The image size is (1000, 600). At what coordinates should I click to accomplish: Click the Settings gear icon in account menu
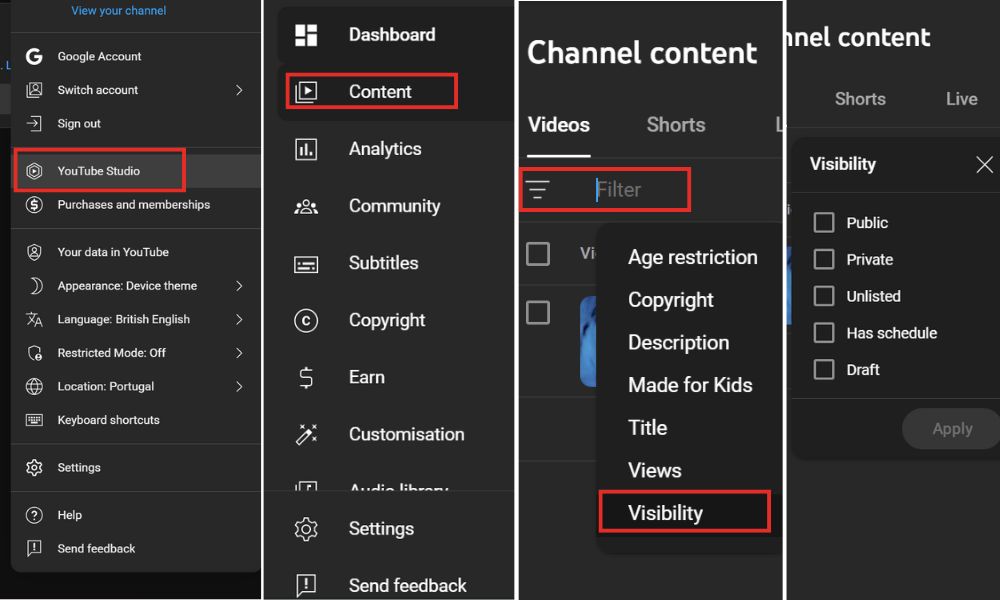pyautogui.click(x=34, y=467)
